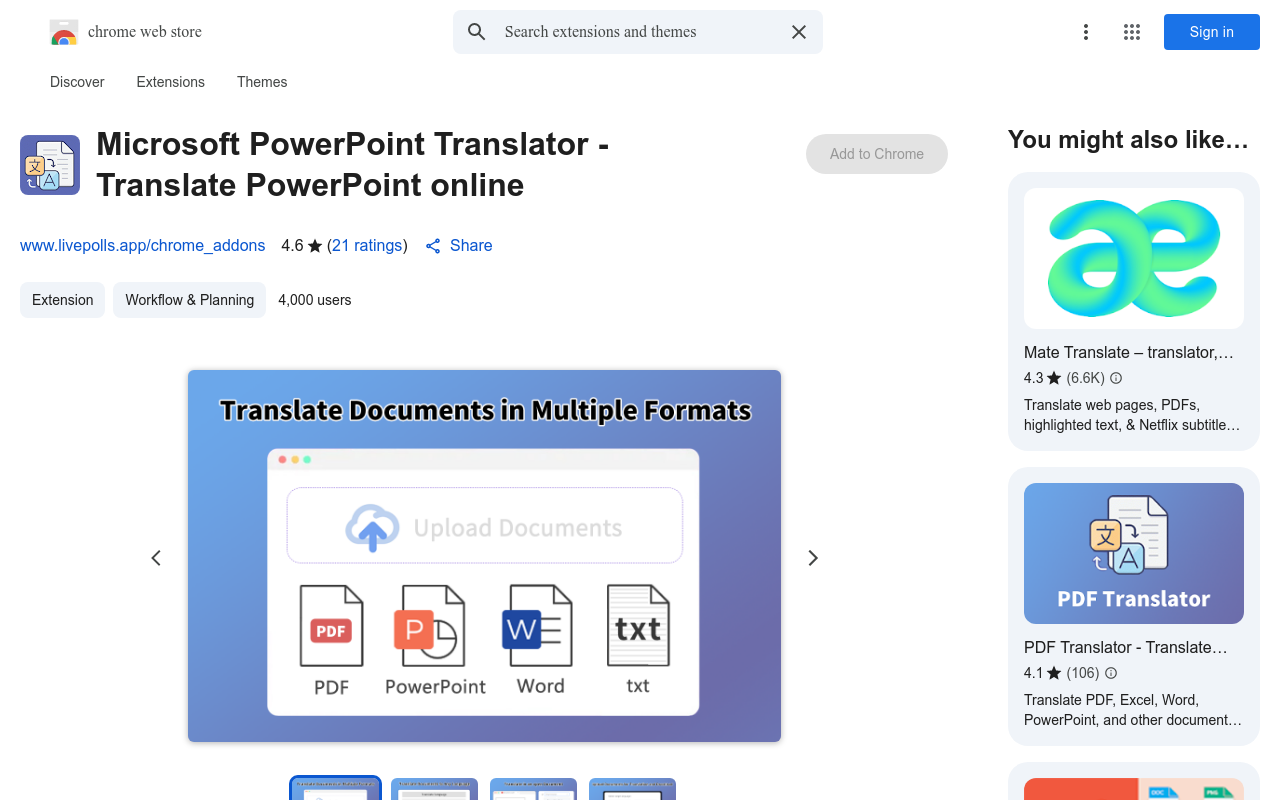Open the Mate Translate title link
Screen dimensions: 1280x800
[x=1129, y=352]
